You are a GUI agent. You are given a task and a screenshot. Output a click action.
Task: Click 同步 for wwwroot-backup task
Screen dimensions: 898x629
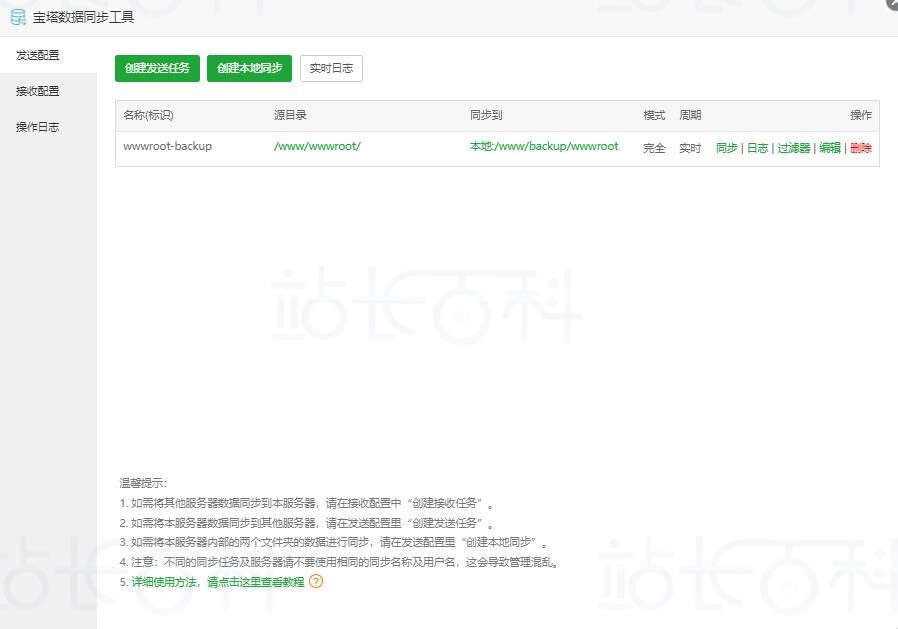tap(726, 148)
